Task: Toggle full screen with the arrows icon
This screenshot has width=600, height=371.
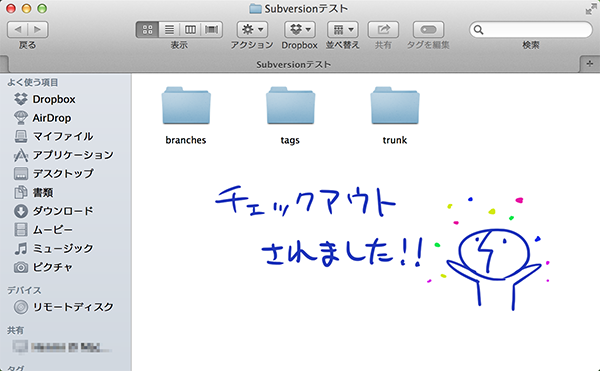Action: click(x=590, y=9)
